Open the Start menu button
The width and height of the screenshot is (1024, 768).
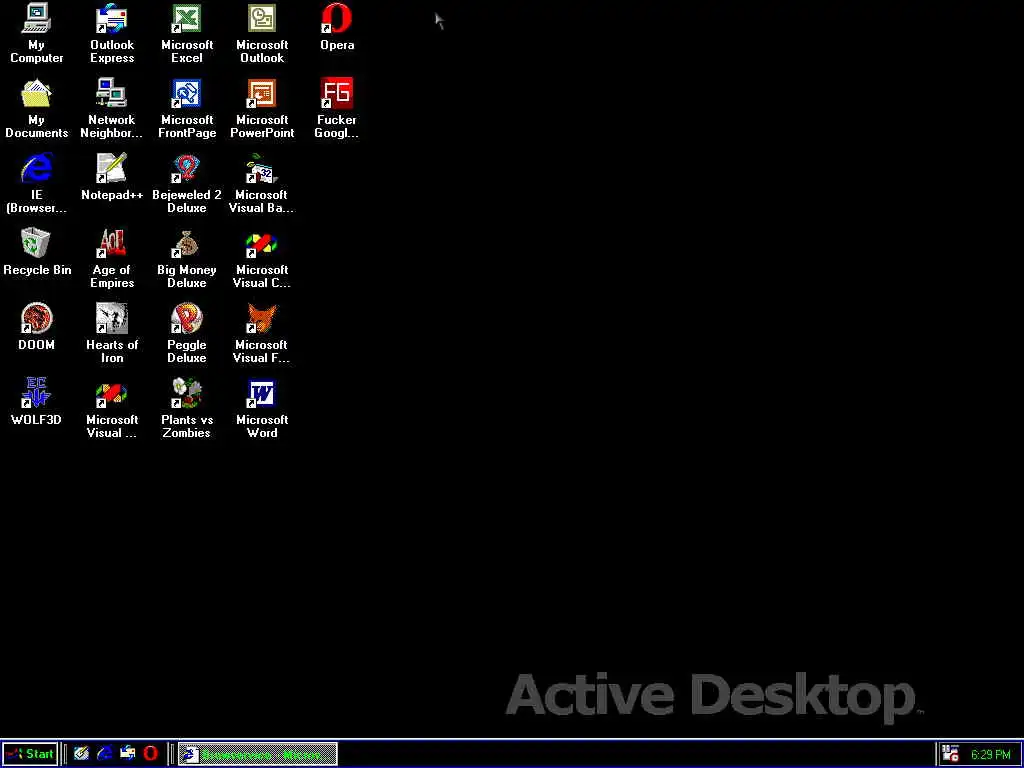tap(30, 754)
